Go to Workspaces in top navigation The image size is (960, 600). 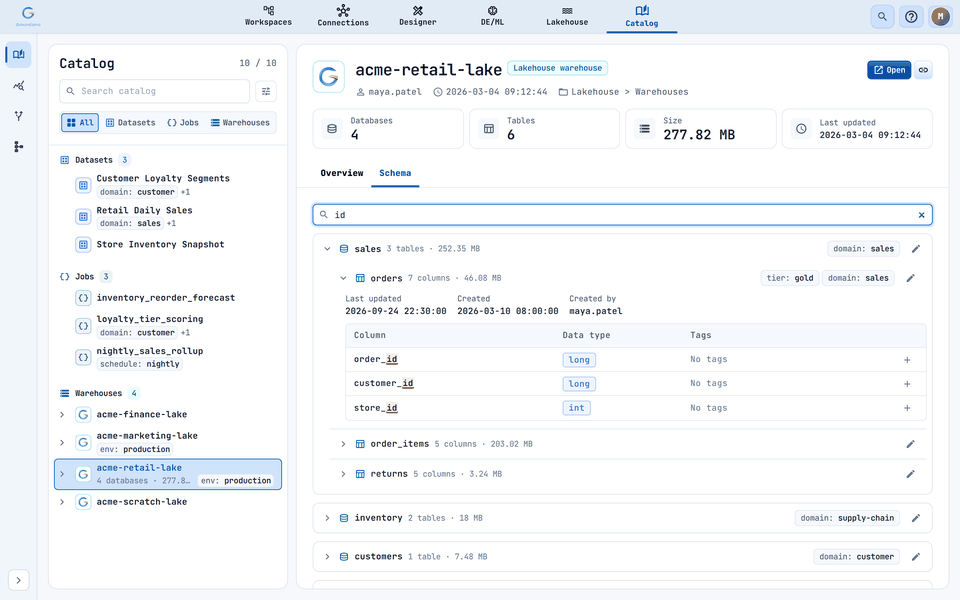[268, 16]
